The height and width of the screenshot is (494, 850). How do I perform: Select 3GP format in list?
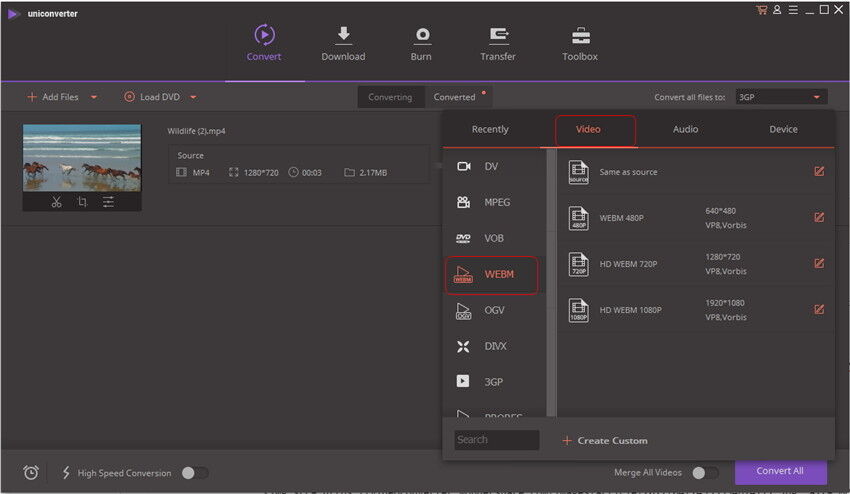(494, 382)
